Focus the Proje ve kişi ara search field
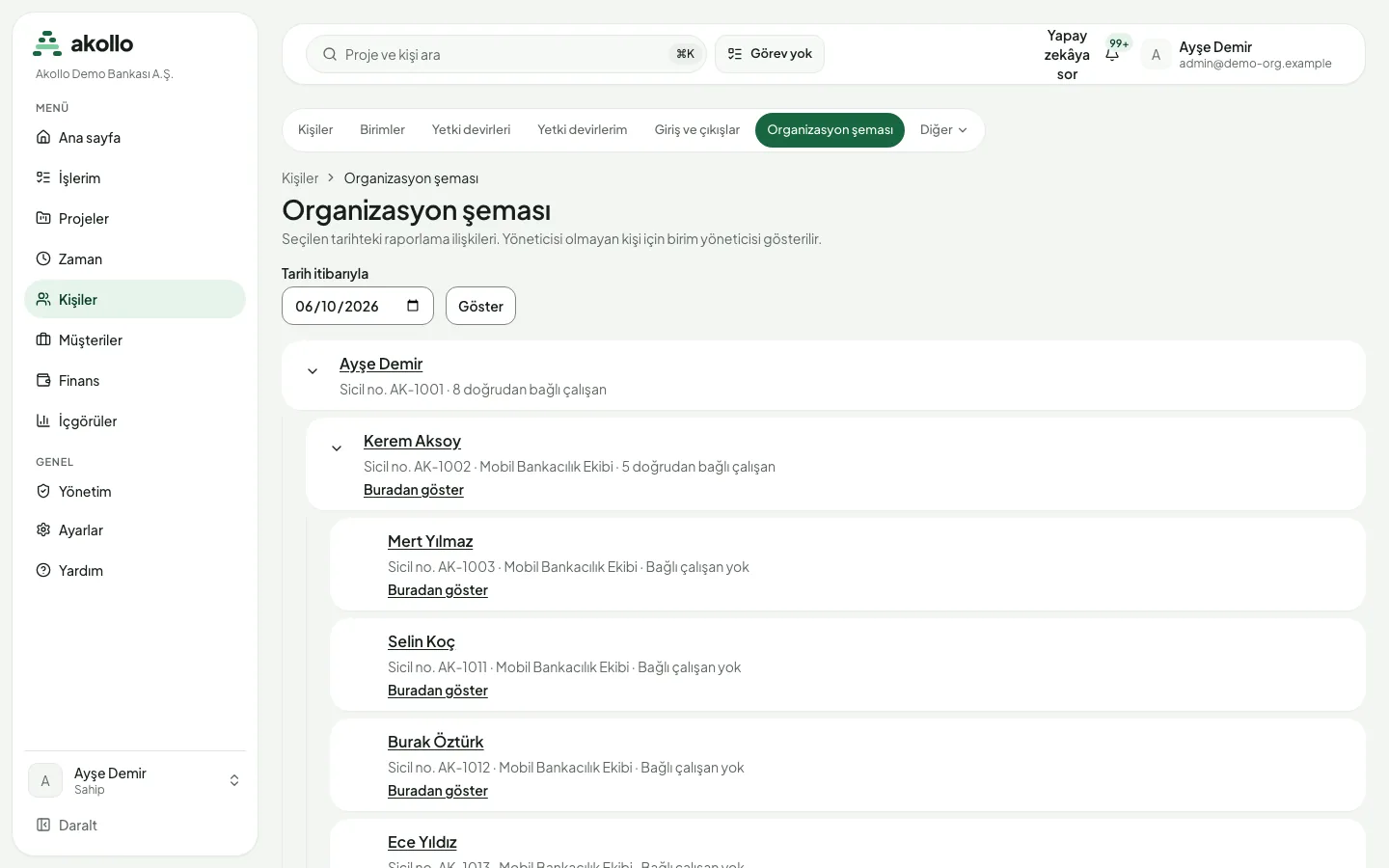1389x868 pixels. point(506,54)
